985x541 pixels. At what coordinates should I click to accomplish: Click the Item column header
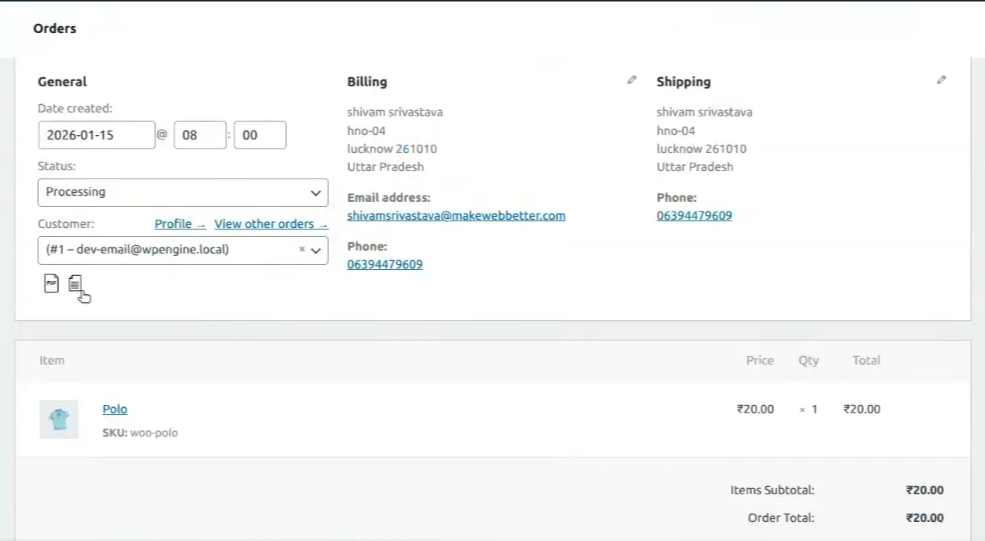coord(51,360)
